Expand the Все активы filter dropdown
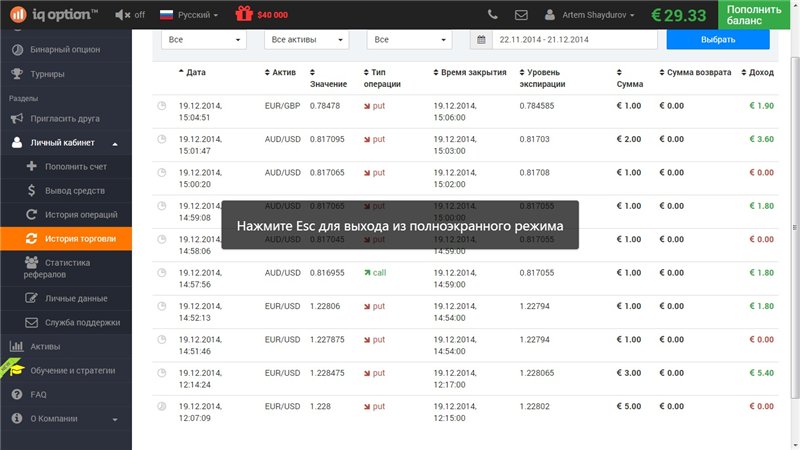This screenshot has height=450, width=800. pos(306,39)
